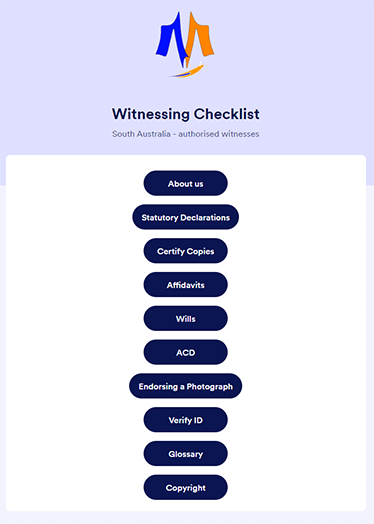View the Glossary page

click(185, 453)
